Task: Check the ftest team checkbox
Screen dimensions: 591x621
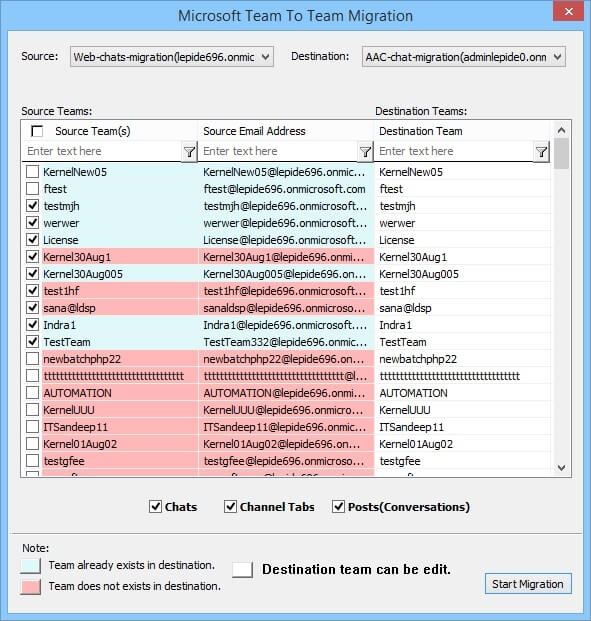Action: (32, 189)
